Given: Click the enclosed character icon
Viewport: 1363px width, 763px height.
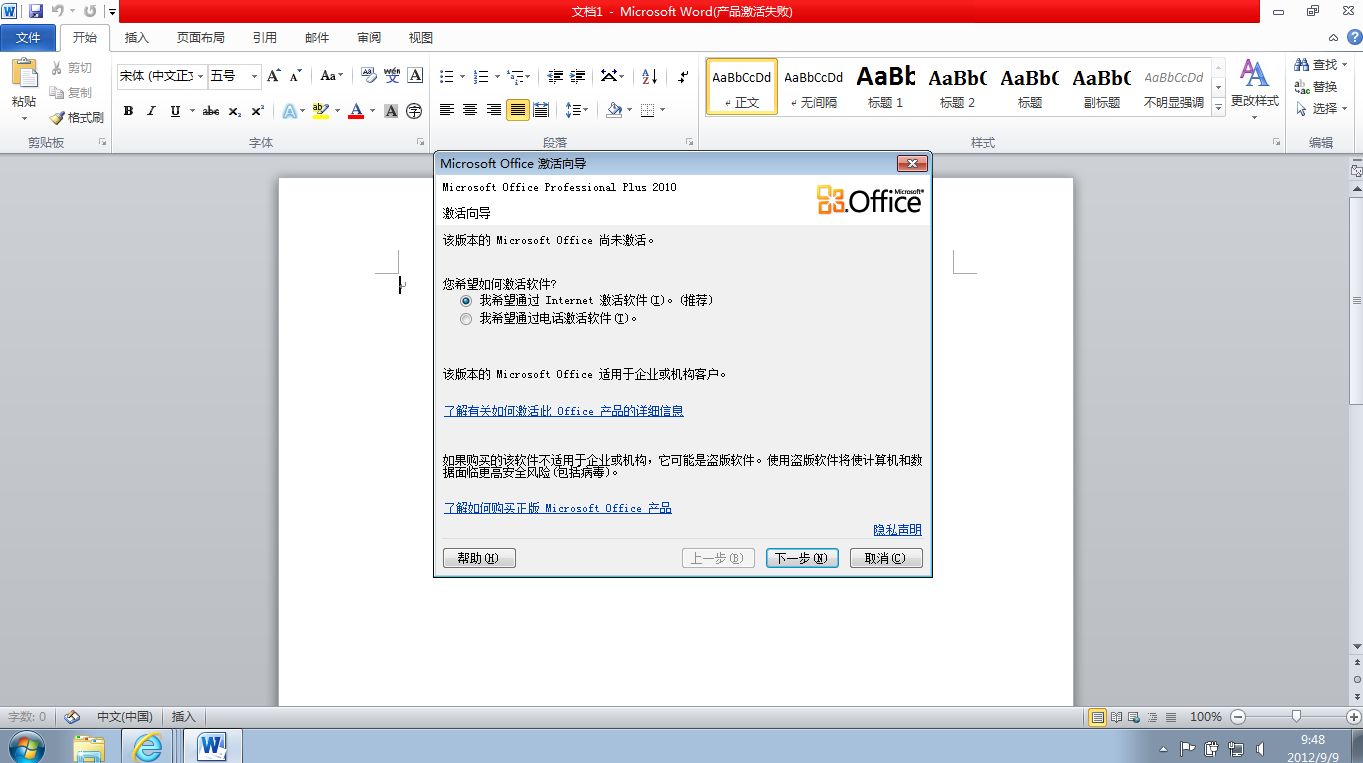Looking at the screenshot, I should (414, 111).
